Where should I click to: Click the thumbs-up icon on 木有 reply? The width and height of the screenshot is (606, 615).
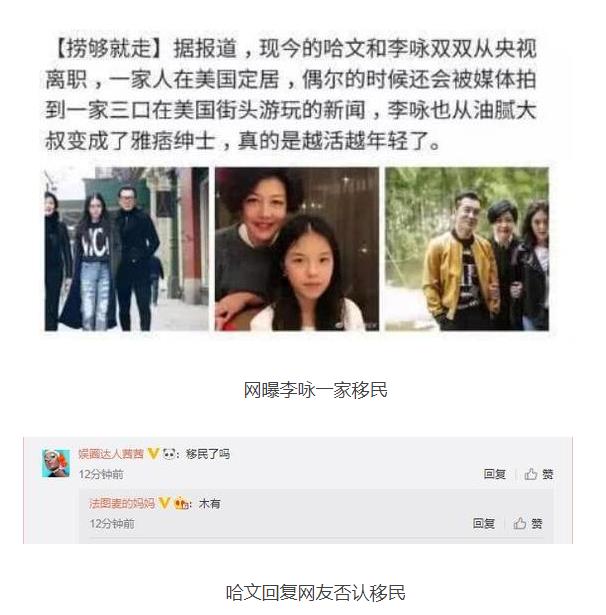[x=520, y=523]
